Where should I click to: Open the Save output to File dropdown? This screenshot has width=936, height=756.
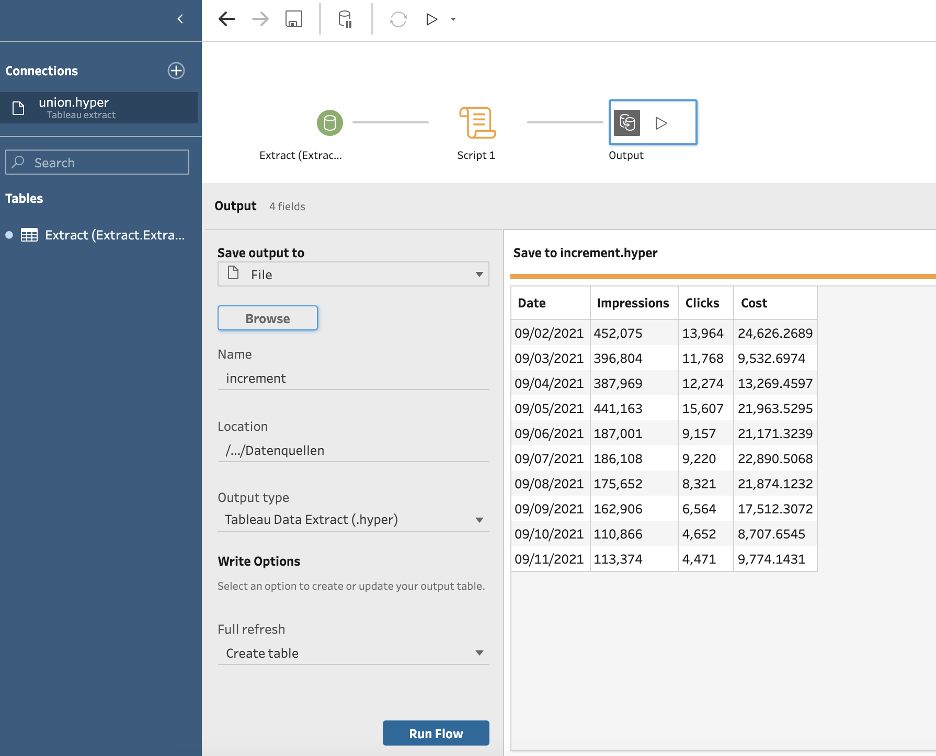coord(353,274)
